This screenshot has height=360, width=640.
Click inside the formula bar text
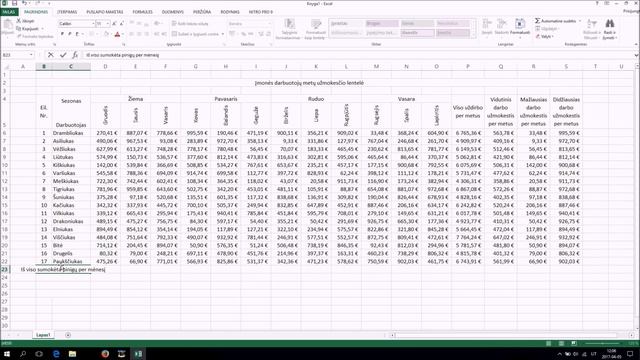[122, 55]
